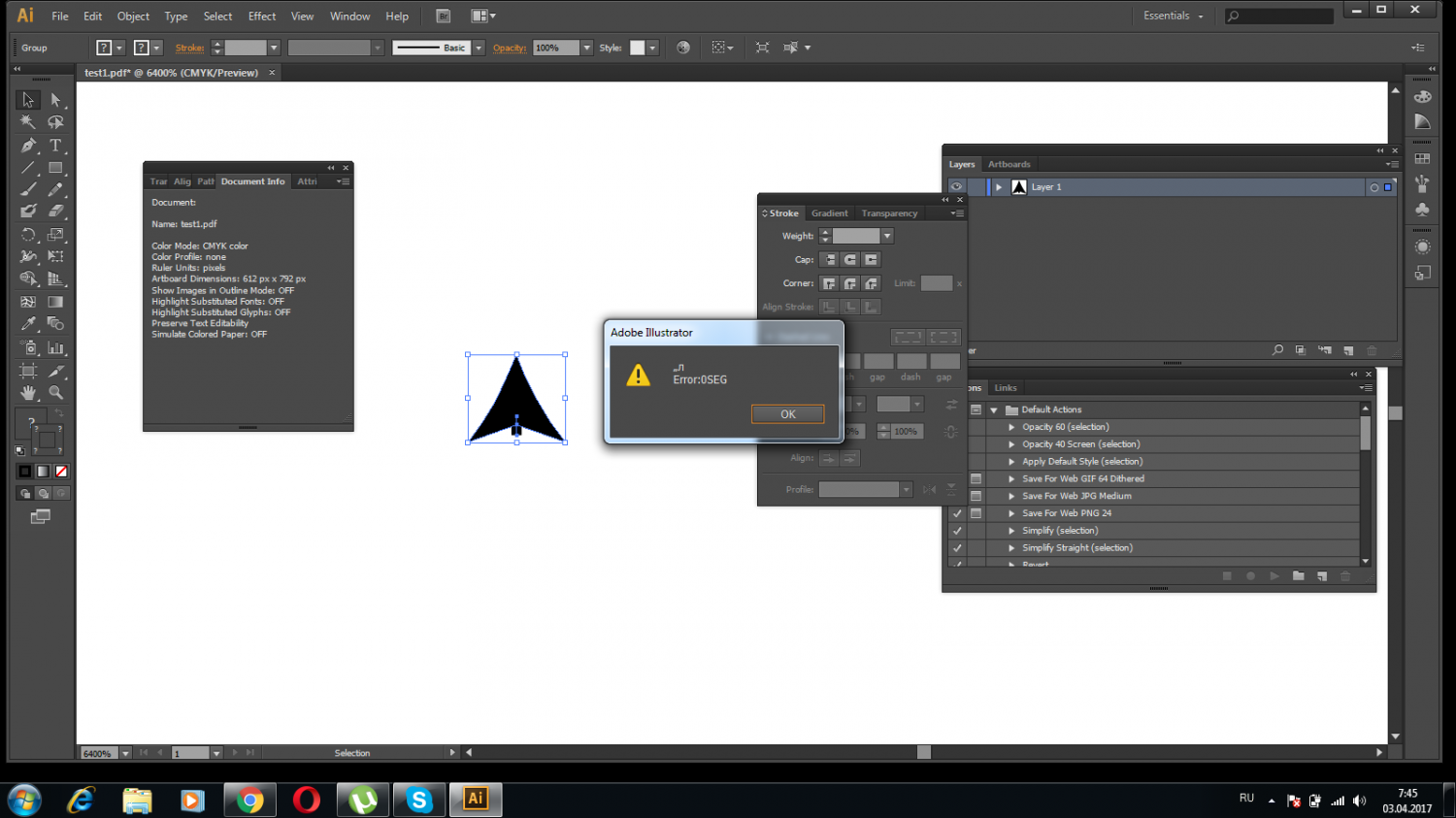
Task: Click Color mode button in toolbox
Action: point(25,472)
